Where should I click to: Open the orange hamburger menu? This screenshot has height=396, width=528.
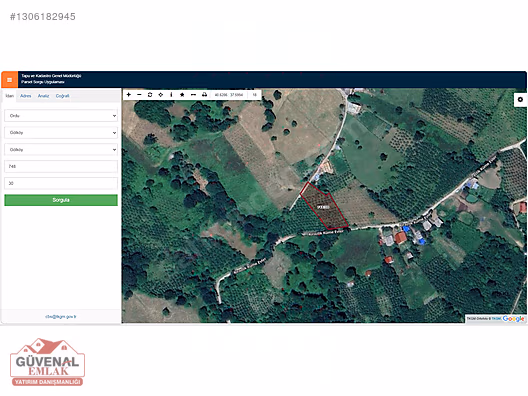tap(9, 80)
